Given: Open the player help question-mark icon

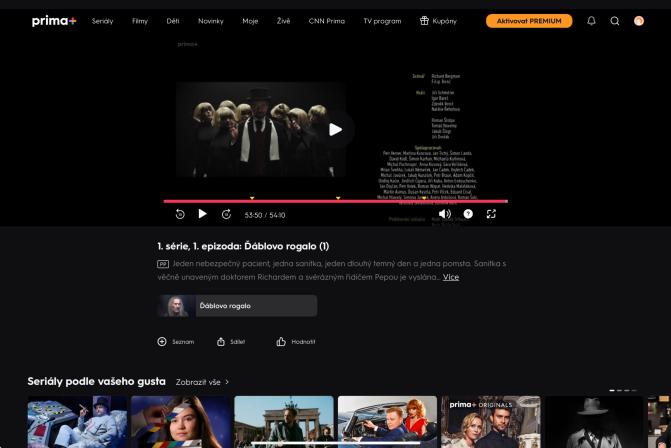Looking at the screenshot, I should click(x=468, y=214).
